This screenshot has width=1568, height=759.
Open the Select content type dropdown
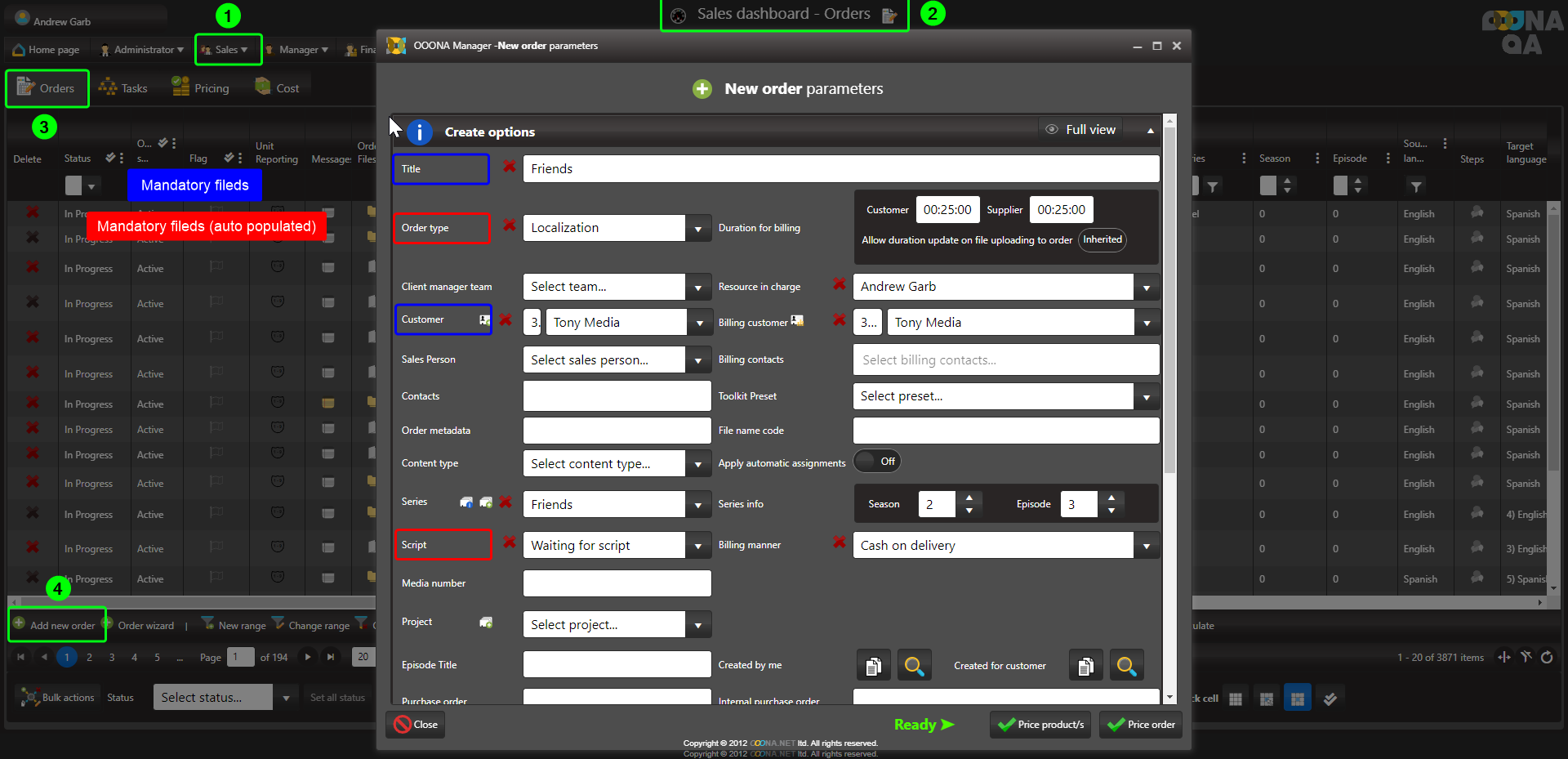tap(697, 464)
